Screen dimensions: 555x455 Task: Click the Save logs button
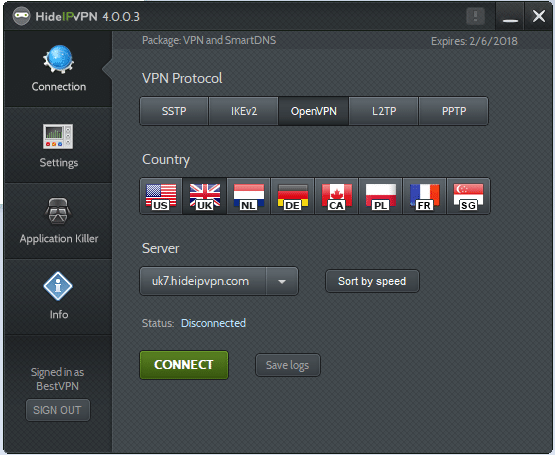point(287,365)
